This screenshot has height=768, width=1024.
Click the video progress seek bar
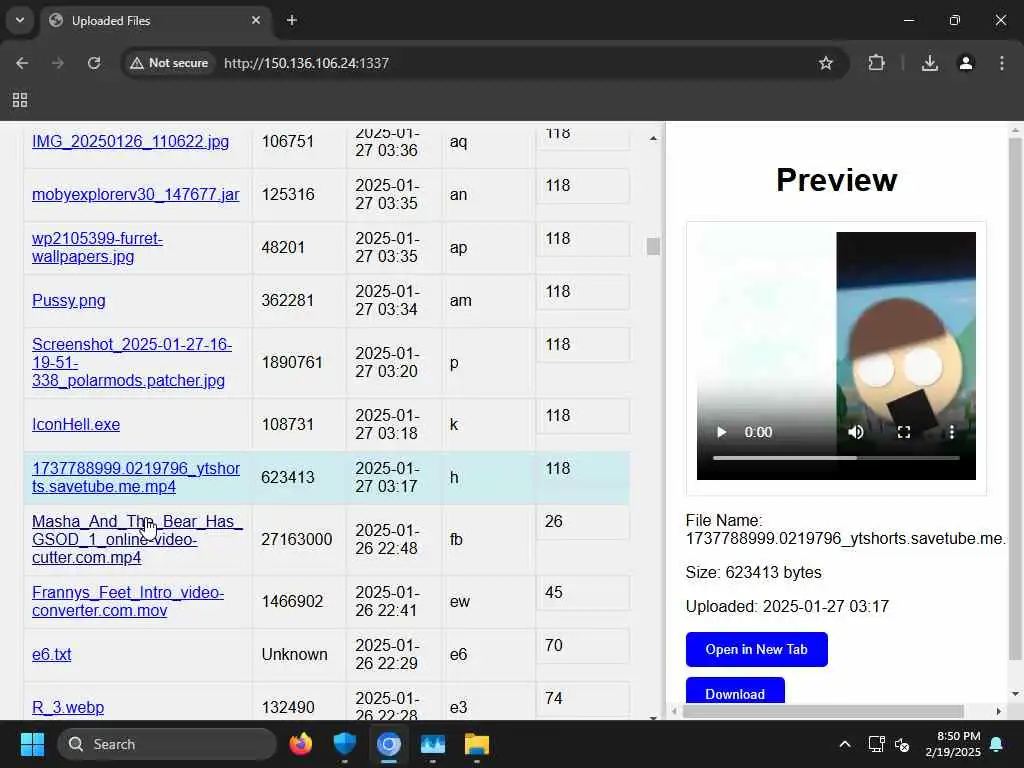pyautogui.click(x=836, y=458)
